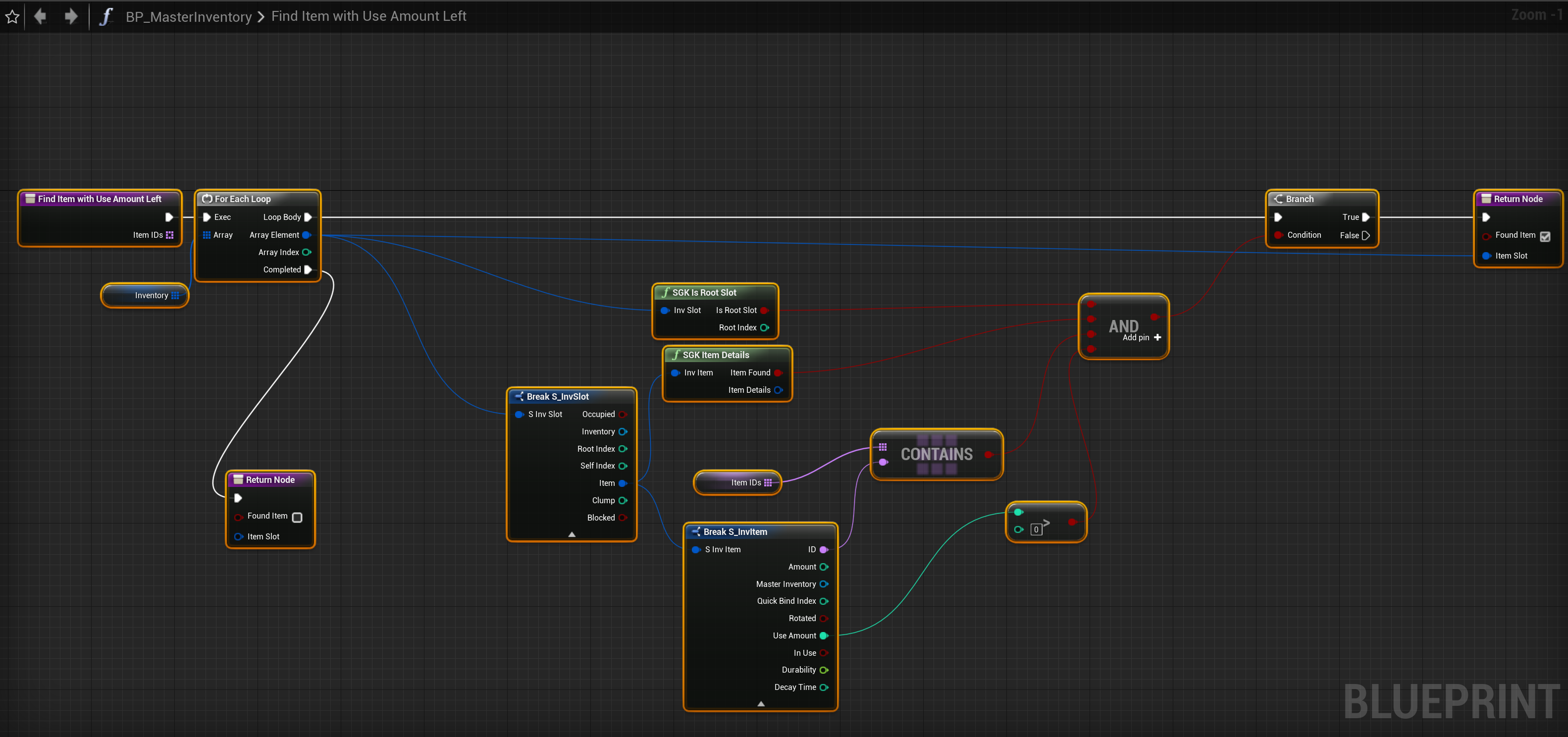Click the back navigation arrow
Viewport: 1568px width, 737px height.
coord(40,16)
